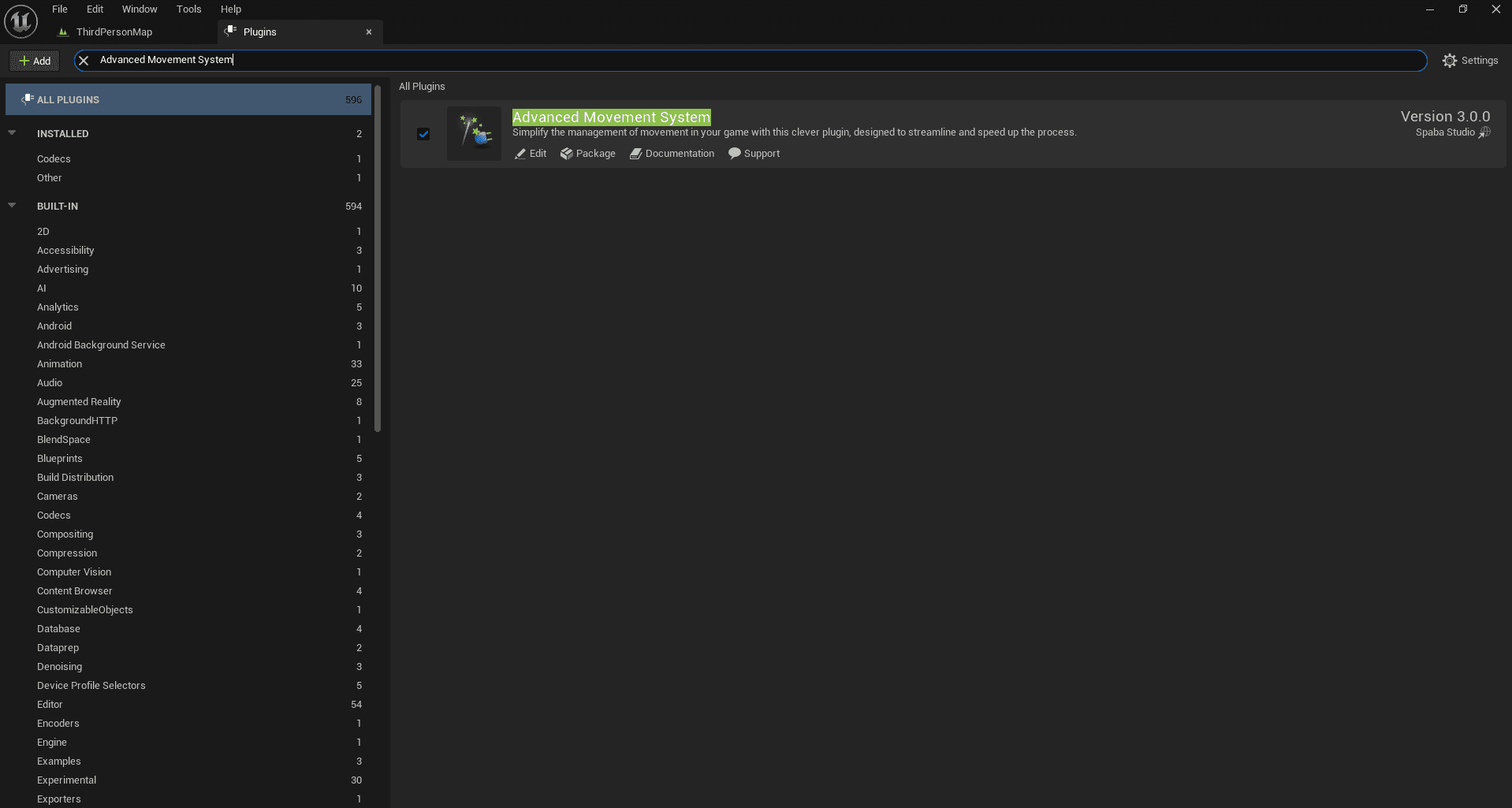Open the Window menu
This screenshot has height=808, width=1512.
click(x=140, y=9)
